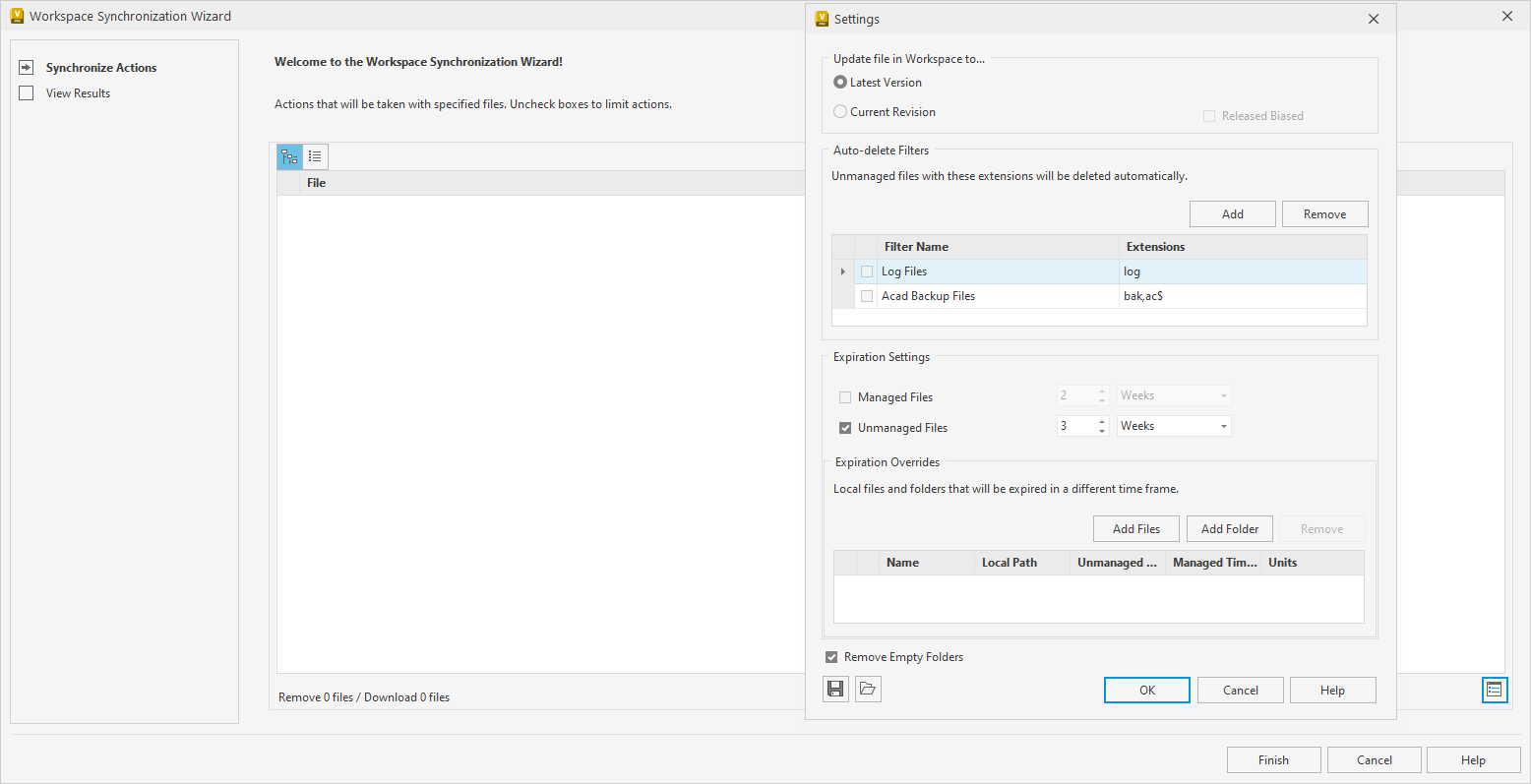The height and width of the screenshot is (784, 1531).
Task: Click the Add Files button
Action: [x=1135, y=528]
